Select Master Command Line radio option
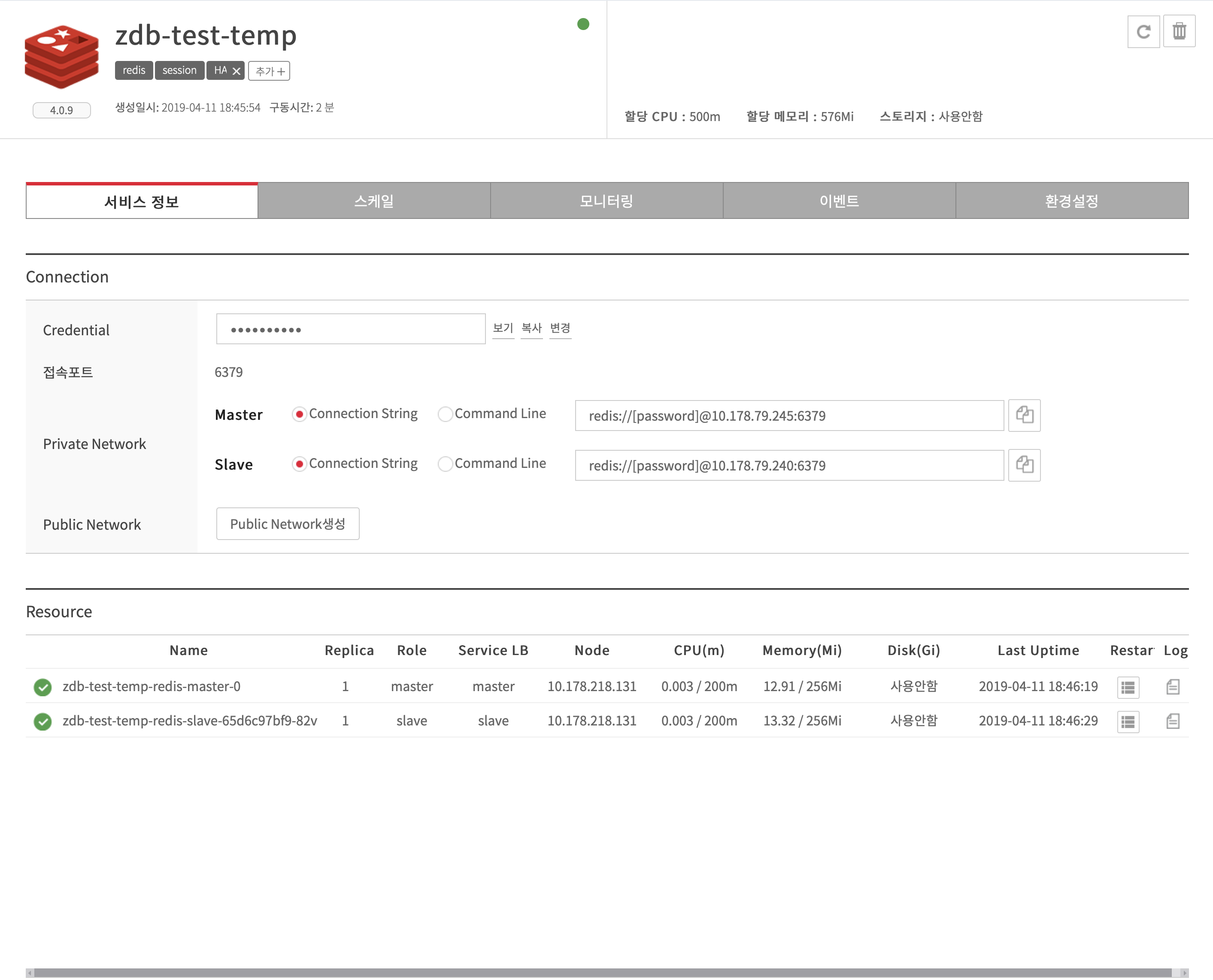The image size is (1213, 980). (446, 414)
